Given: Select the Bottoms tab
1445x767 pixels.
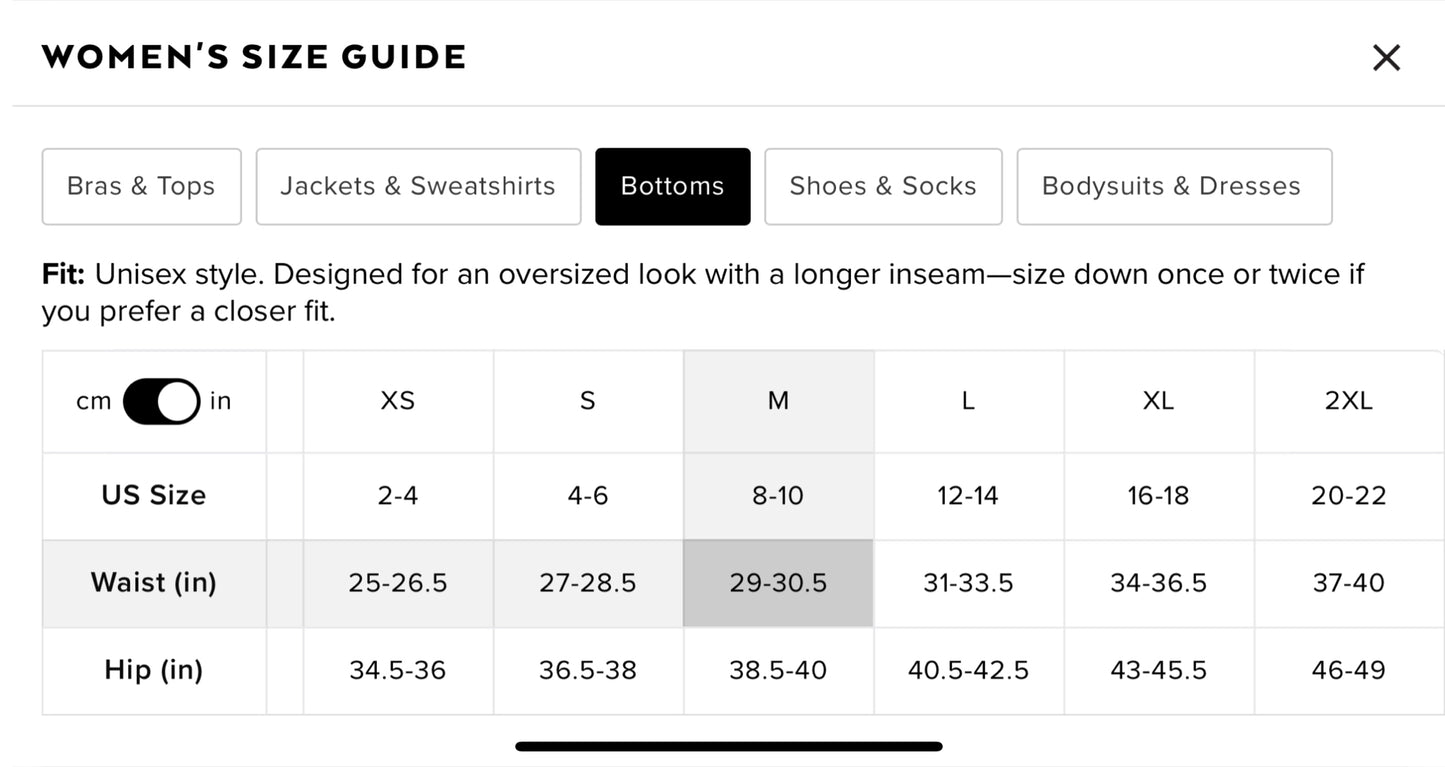Looking at the screenshot, I should pyautogui.click(x=672, y=187).
